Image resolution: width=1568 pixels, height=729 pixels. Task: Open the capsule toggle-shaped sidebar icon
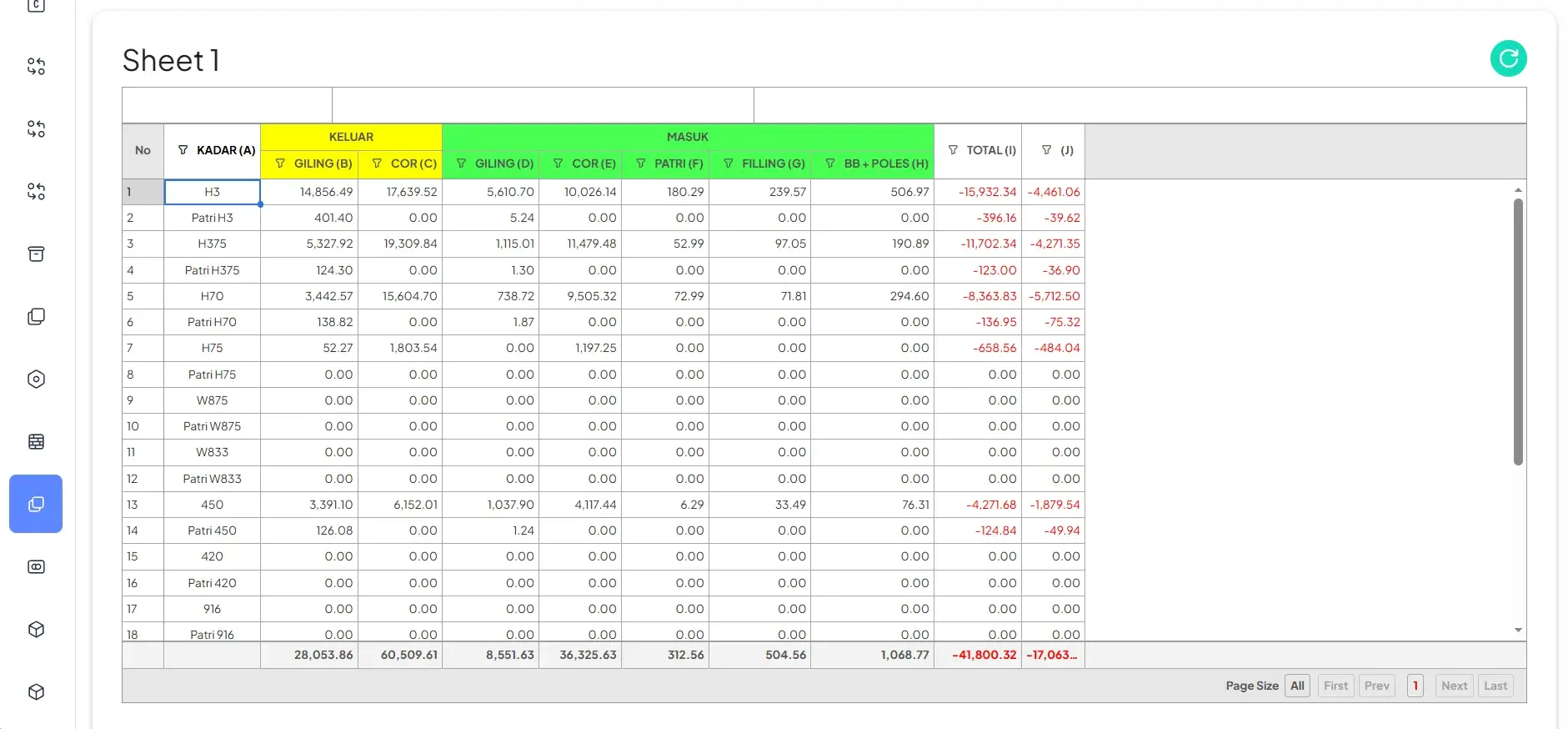pos(36,566)
